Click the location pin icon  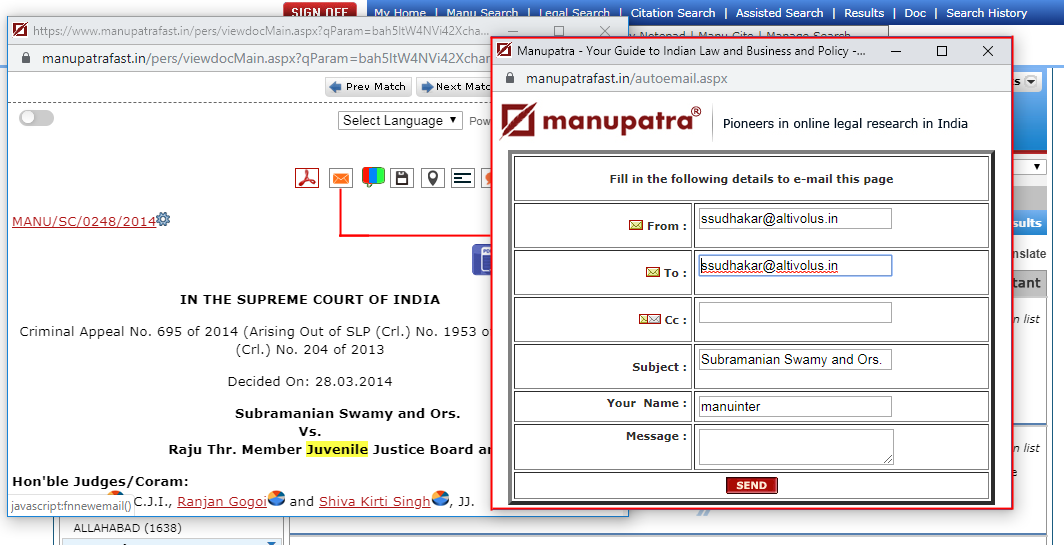(432, 178)
